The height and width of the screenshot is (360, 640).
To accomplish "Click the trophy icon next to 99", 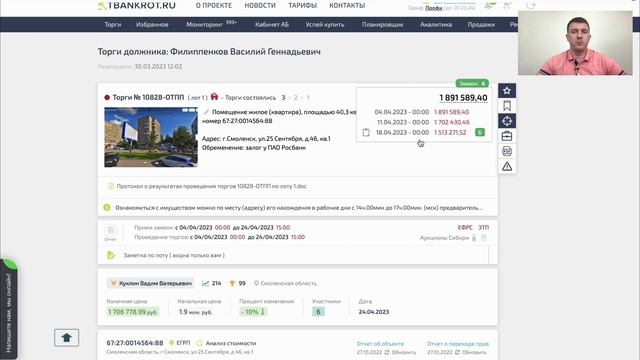I will pyautogui.click(x=232, y=283).
